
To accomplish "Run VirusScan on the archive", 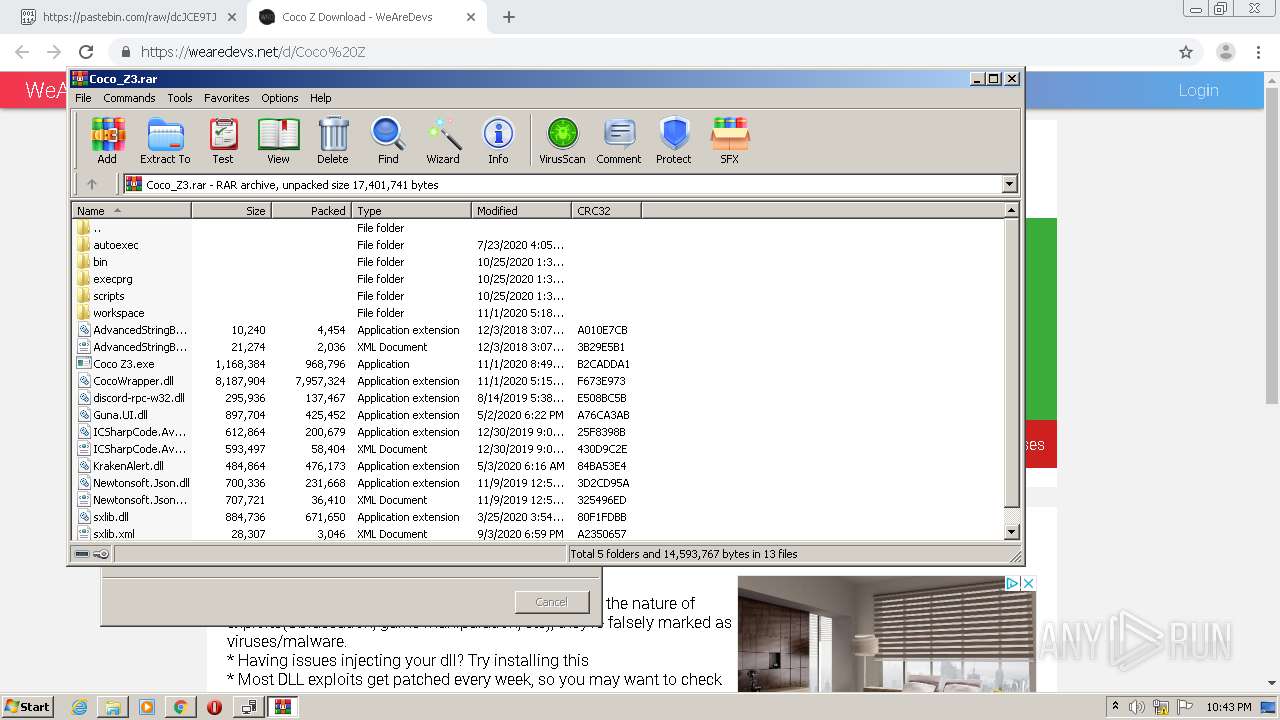I will pyautogui.click(x=562, y=140).
